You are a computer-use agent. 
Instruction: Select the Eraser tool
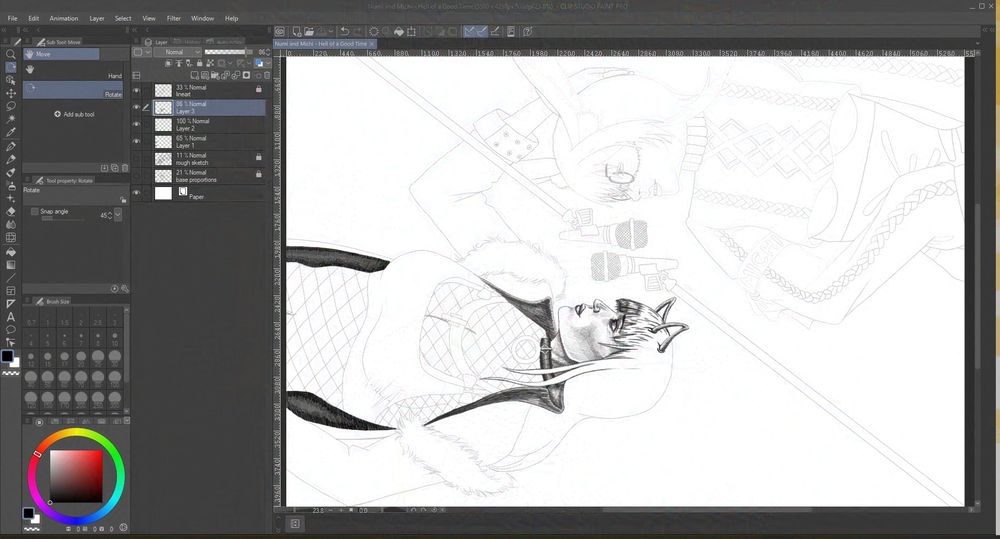coord(10,211)
